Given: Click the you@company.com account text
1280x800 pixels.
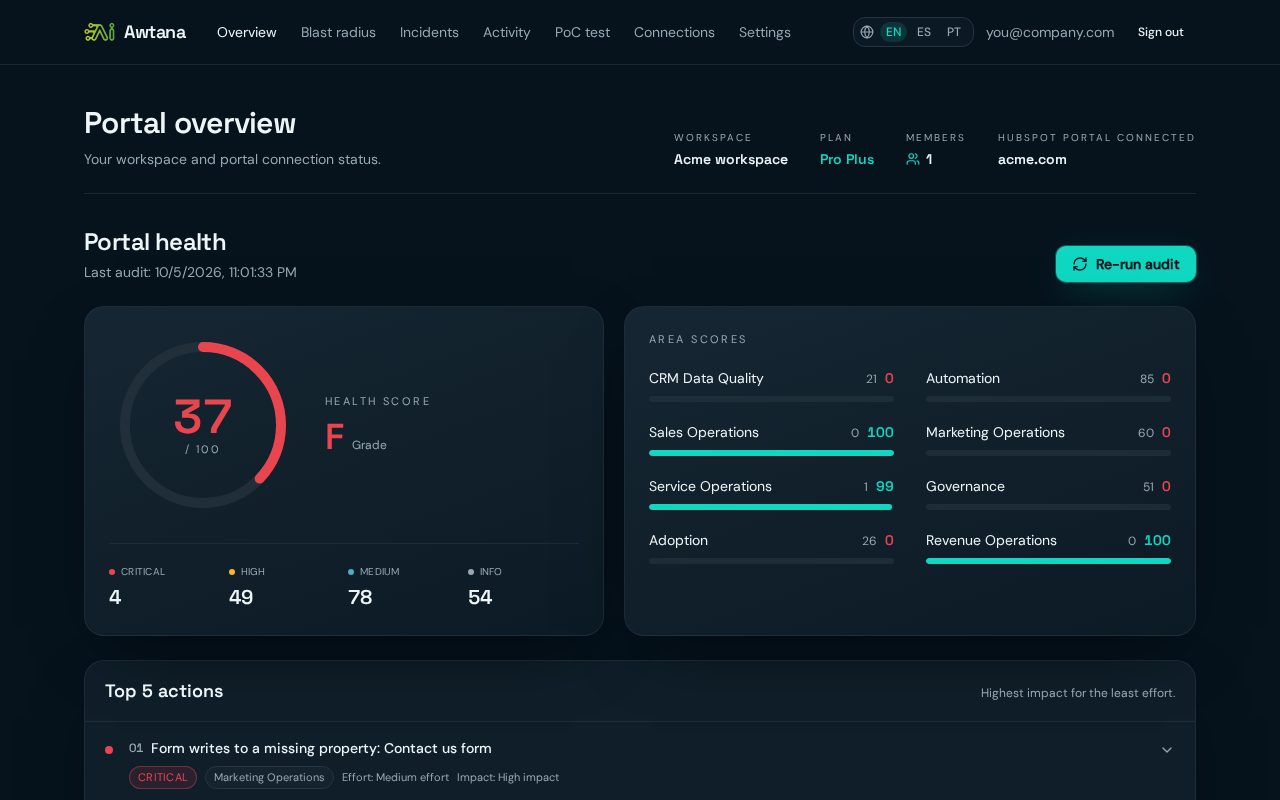Looking at the screenshot, I should click(1050, 32).
